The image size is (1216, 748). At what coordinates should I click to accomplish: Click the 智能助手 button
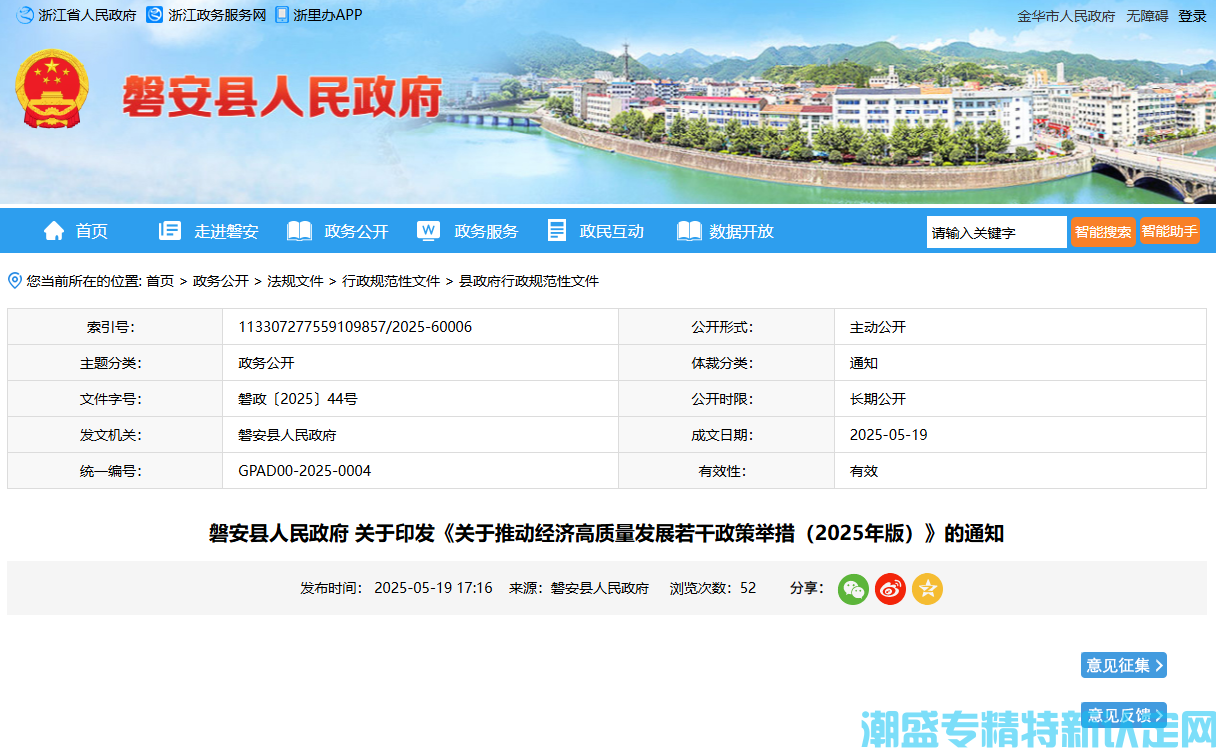(x=1169, y=231)
